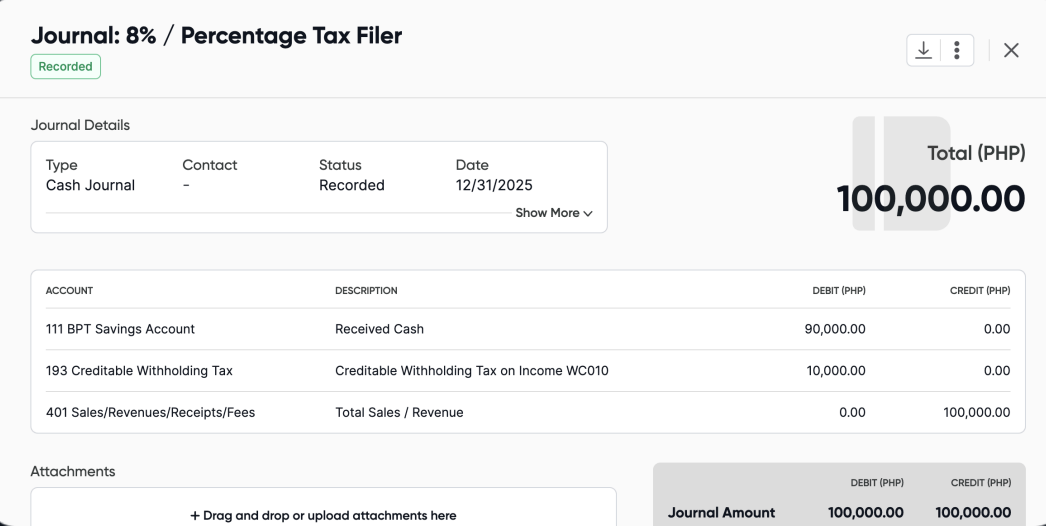The image size is (1046, 526).
Task: Click the Cash Journal type value
Action: tap(90, 185)
